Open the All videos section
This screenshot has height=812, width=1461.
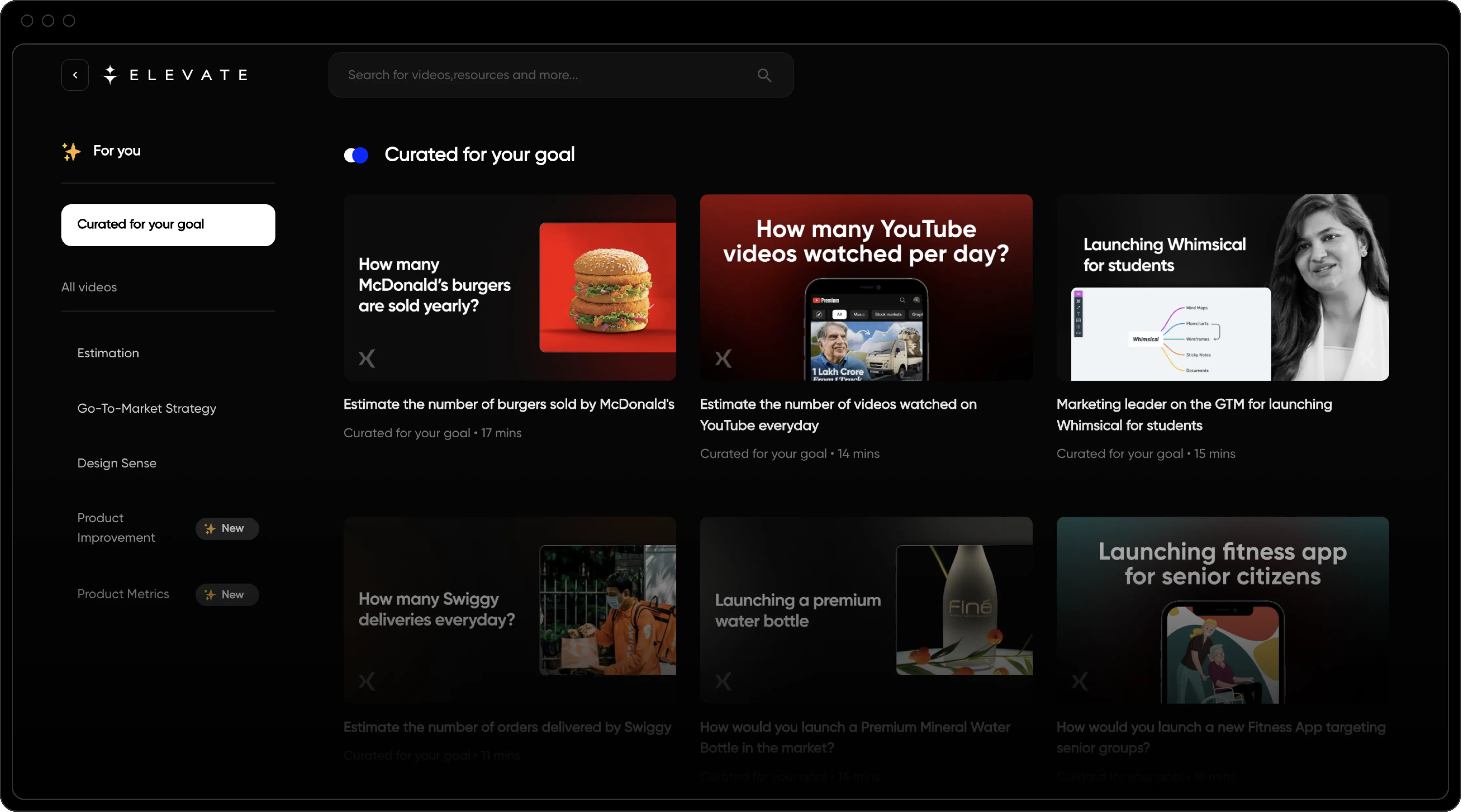click(x=89, y=287)
